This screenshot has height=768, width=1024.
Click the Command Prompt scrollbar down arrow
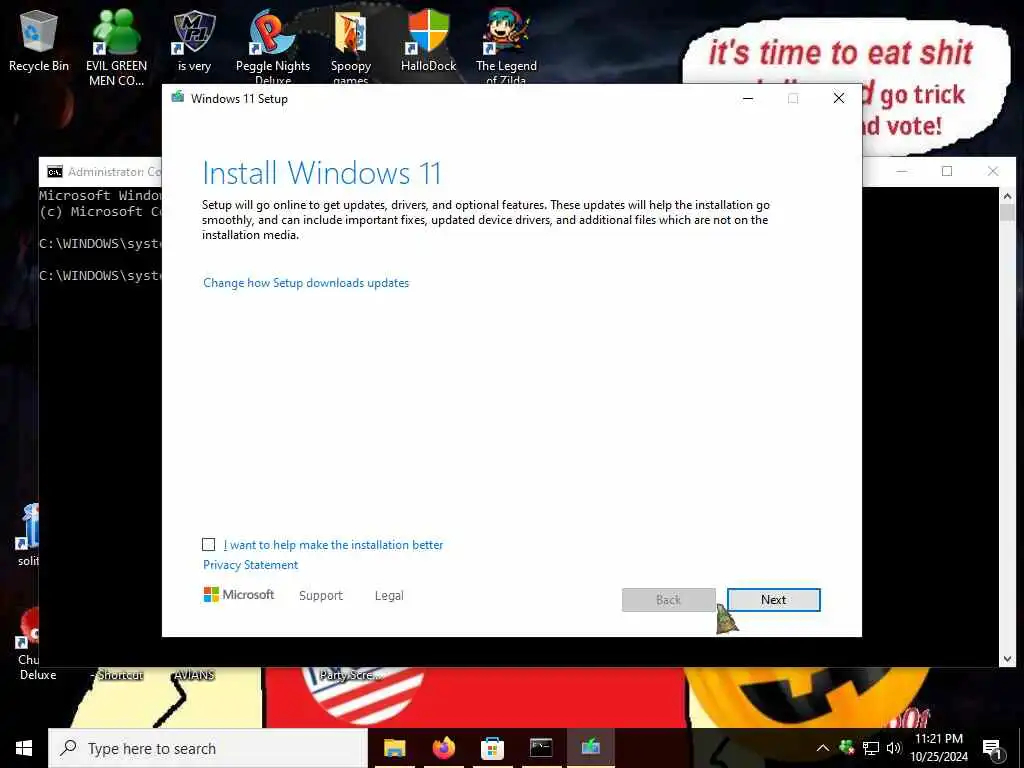coord(1006,660)
